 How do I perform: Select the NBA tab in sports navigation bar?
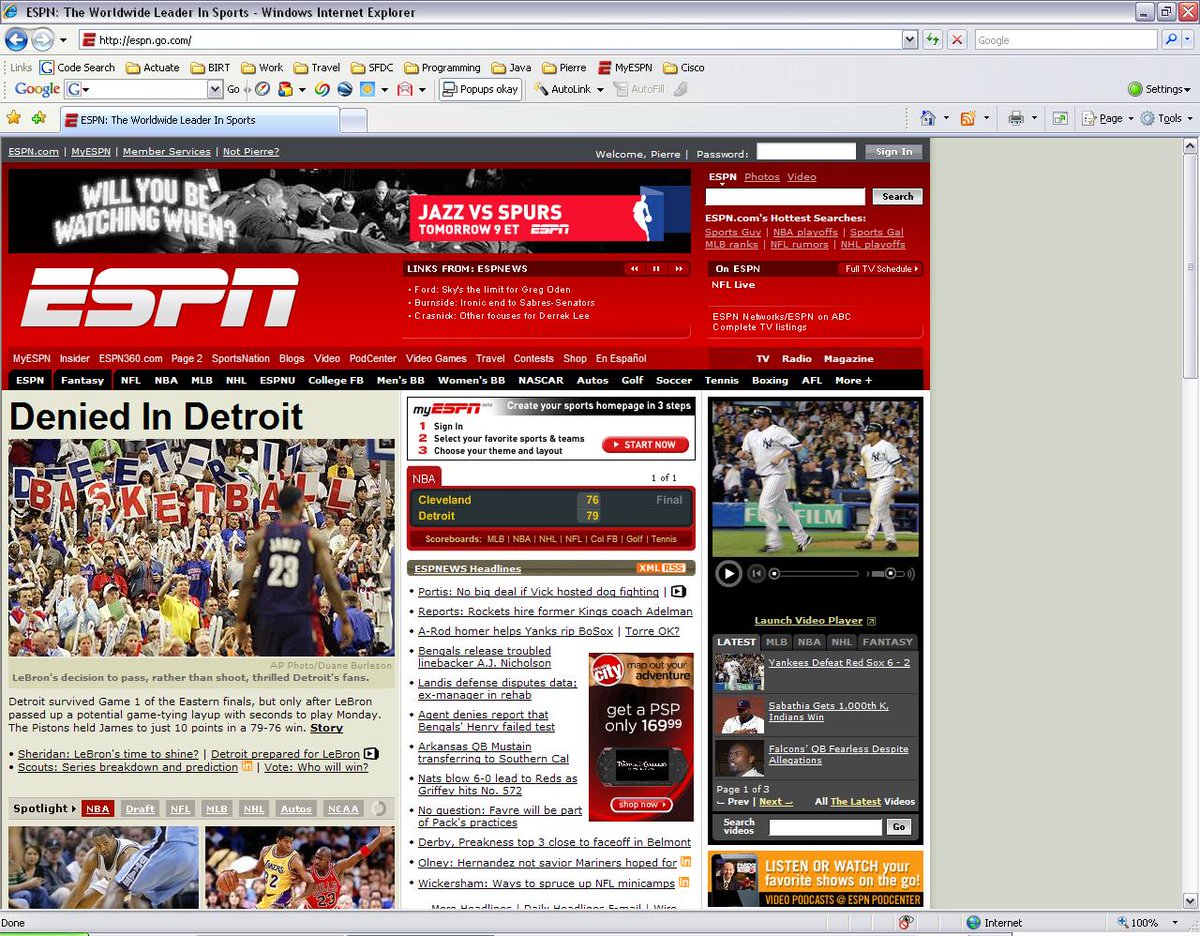[x=166, y=380]
